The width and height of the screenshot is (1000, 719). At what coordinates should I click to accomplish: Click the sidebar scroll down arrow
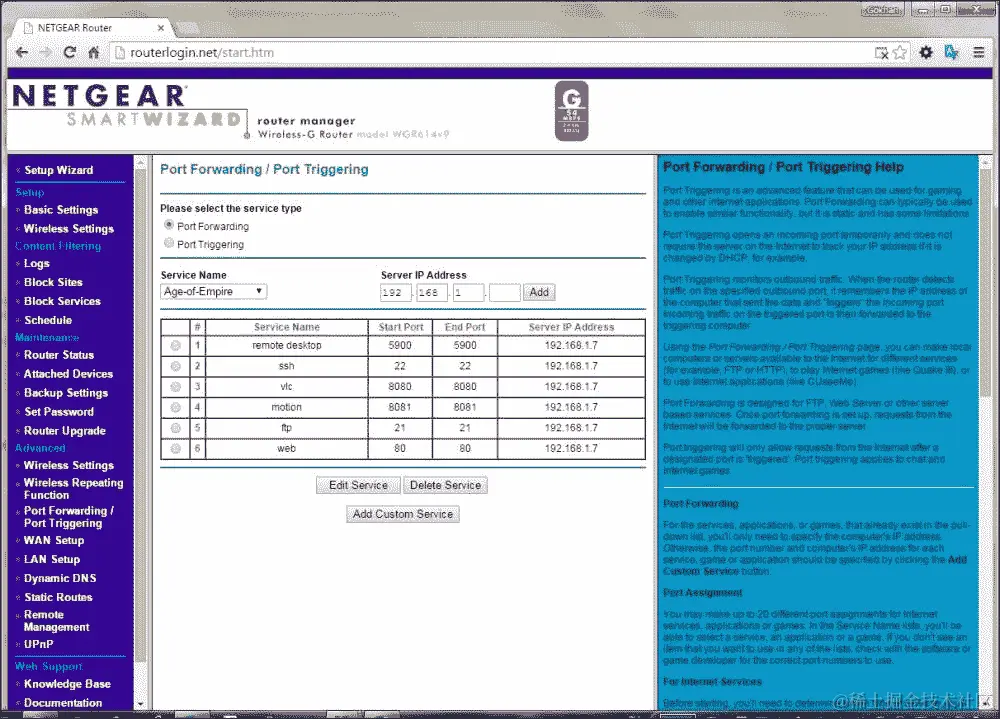coord(140,704)
